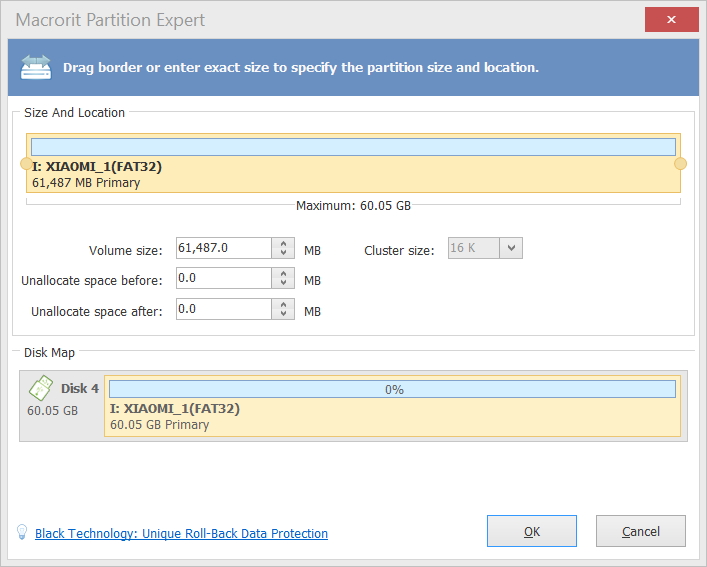707x567 pixels.
Task: Decrease Unallocate space before value
Action: tap(283, 283)
